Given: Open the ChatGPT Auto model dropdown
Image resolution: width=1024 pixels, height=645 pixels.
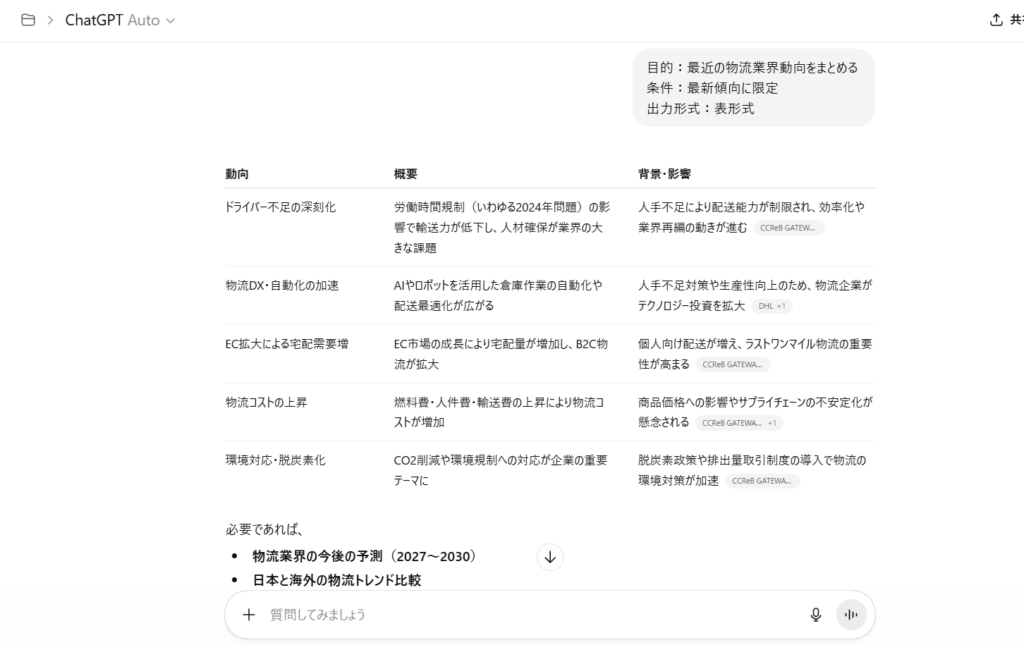Looking at the screenshot, I should pyautogui.click(x=120, y=20).
